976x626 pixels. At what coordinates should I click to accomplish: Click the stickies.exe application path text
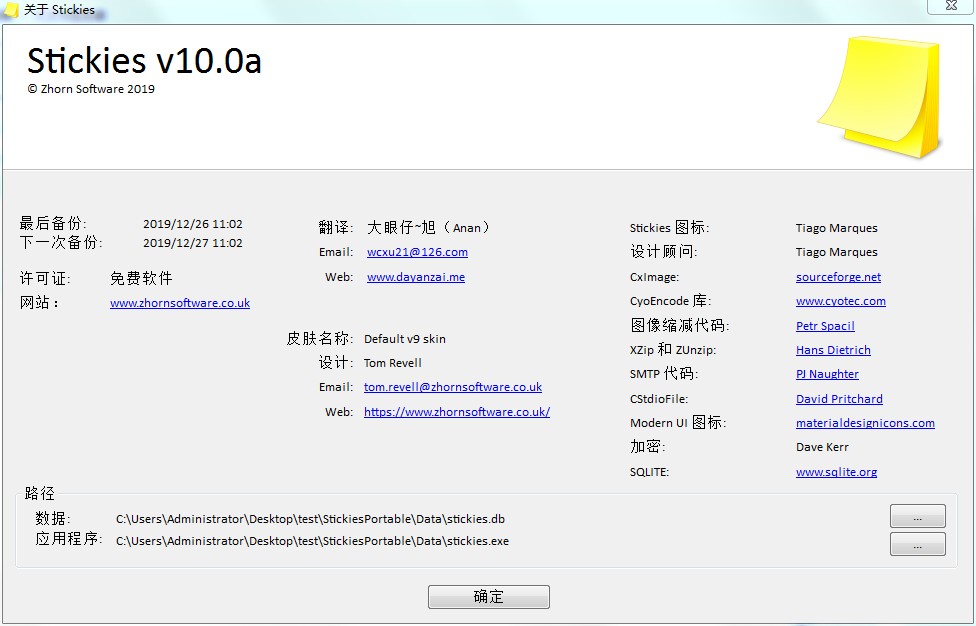click(312, 541)
